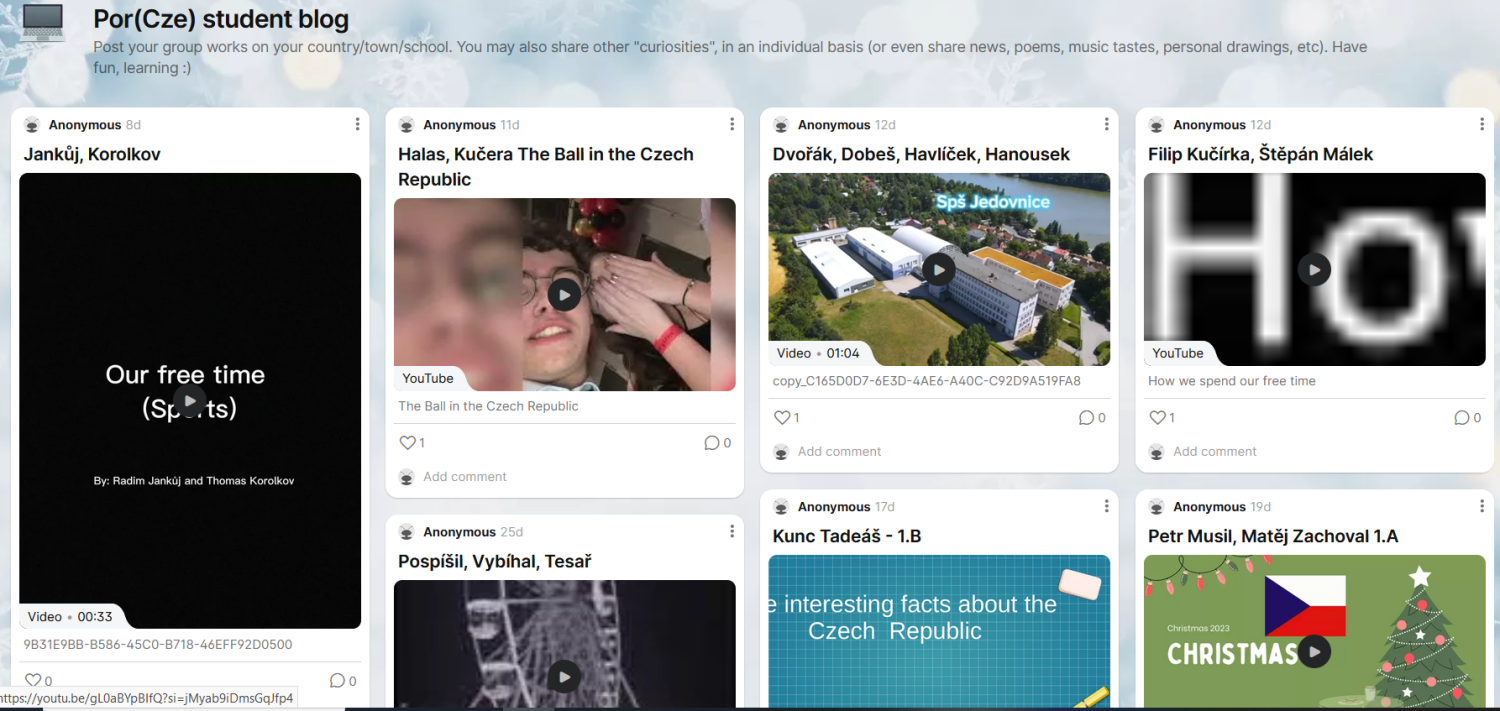The height and width of the screenshot is (711, 1500).
Task: Open the three-dot menu on the Petr Musil post
Action: (1482, 506)
